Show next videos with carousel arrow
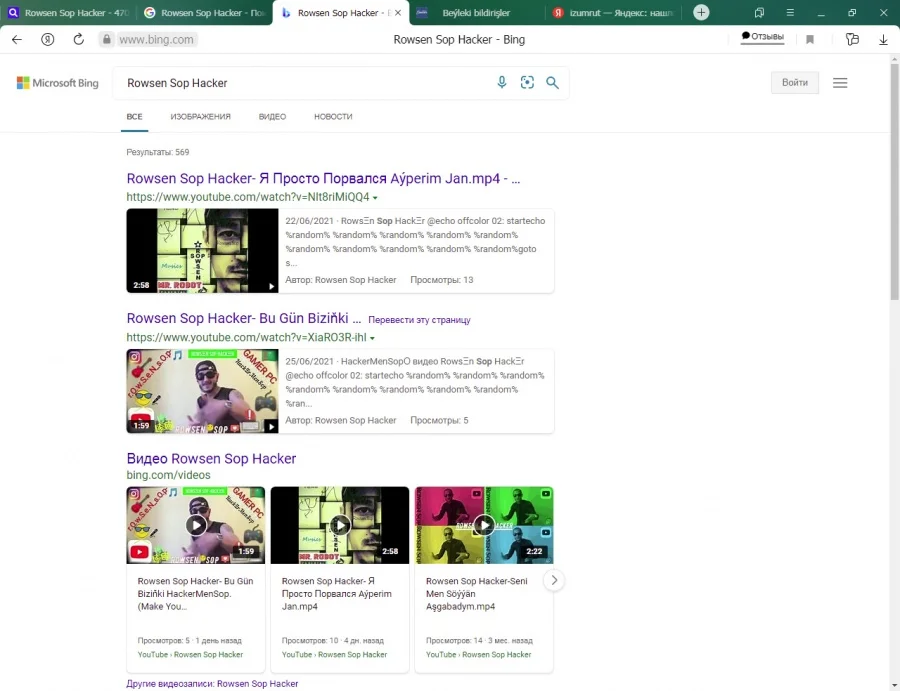Image resolution: width=900 pixels, height=691 pixels. click(x=554, y=580)
